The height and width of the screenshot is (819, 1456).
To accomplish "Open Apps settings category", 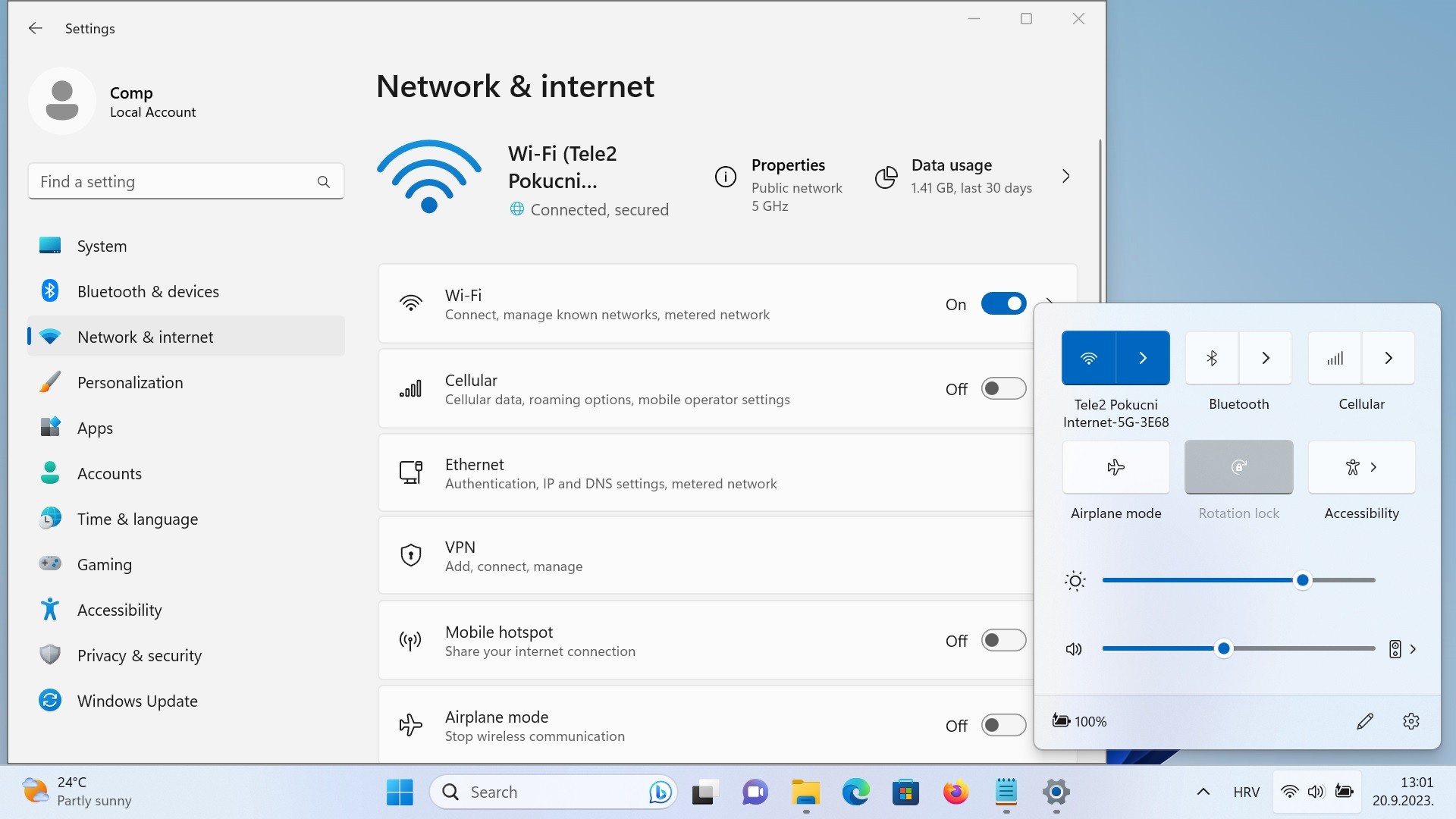I will (x=186, y=428).
